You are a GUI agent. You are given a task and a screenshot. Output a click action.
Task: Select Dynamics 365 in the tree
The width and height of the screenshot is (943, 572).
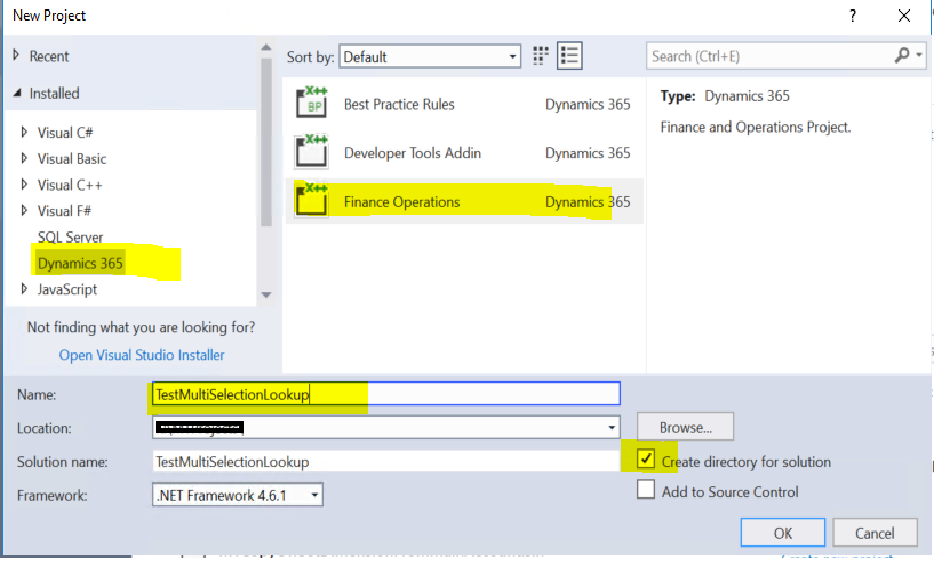(80, 263)
